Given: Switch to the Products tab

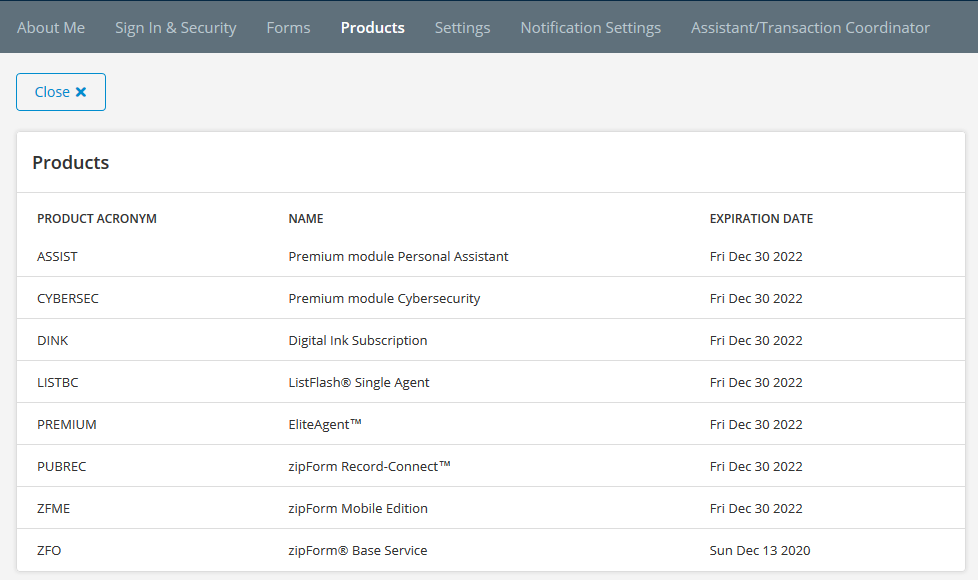Looking at the screenshot, I should [x=372, y=27].
